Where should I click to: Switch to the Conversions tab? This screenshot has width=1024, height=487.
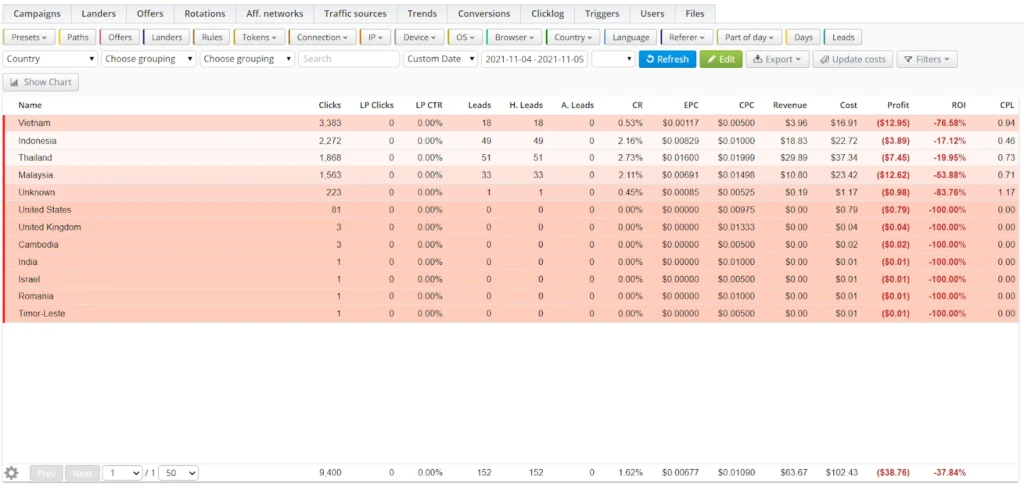point(484,13)
